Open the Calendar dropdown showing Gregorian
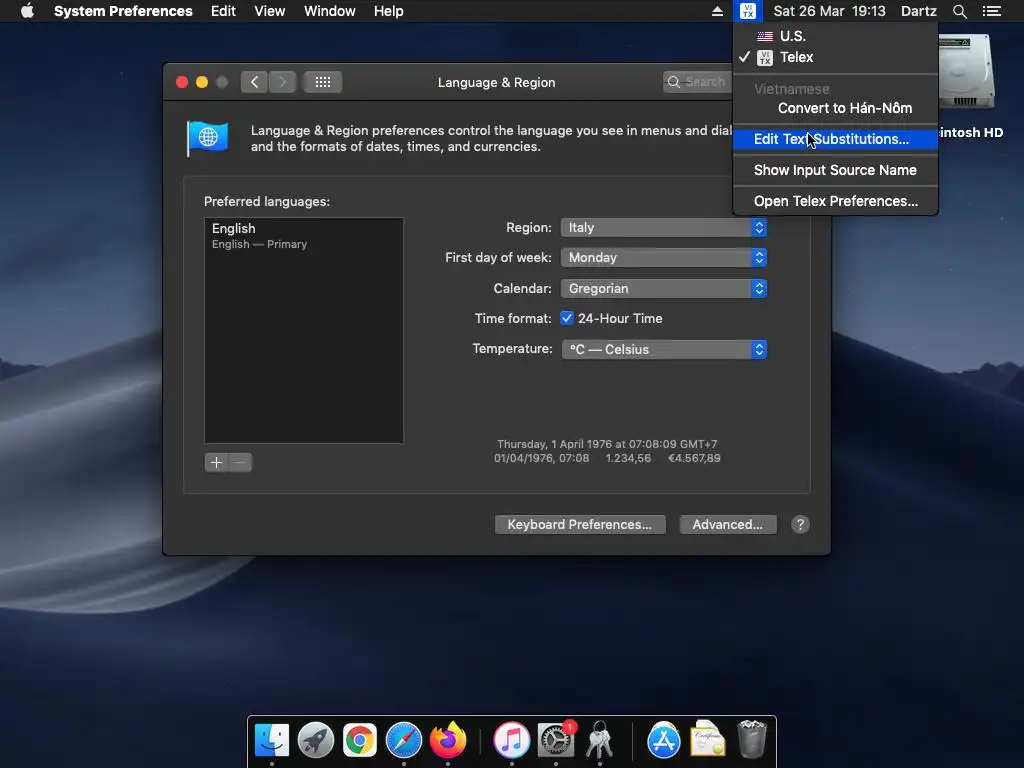1024x768 pixels. pos(664,288)
